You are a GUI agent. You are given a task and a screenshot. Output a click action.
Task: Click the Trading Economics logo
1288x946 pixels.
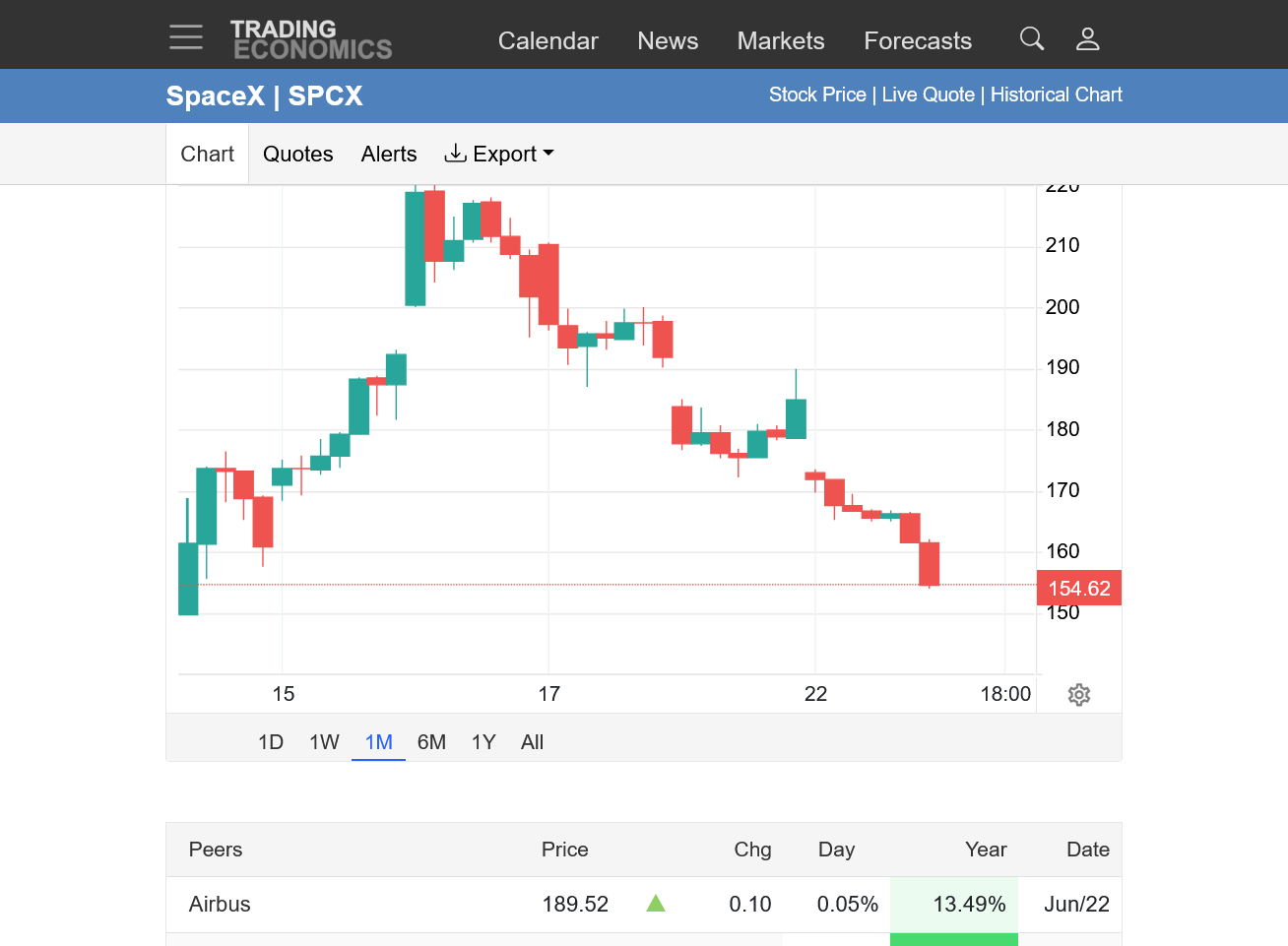(x=311, y=39)
